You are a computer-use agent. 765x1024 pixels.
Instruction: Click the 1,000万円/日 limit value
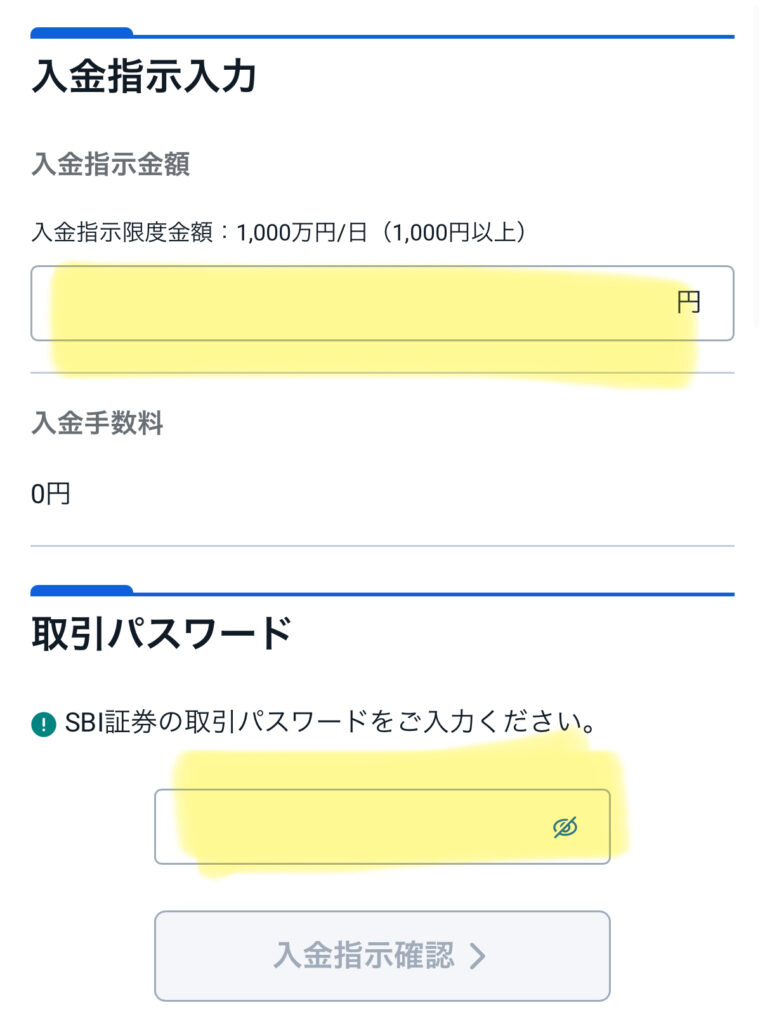pyautogui.click(x=291, y=233)
